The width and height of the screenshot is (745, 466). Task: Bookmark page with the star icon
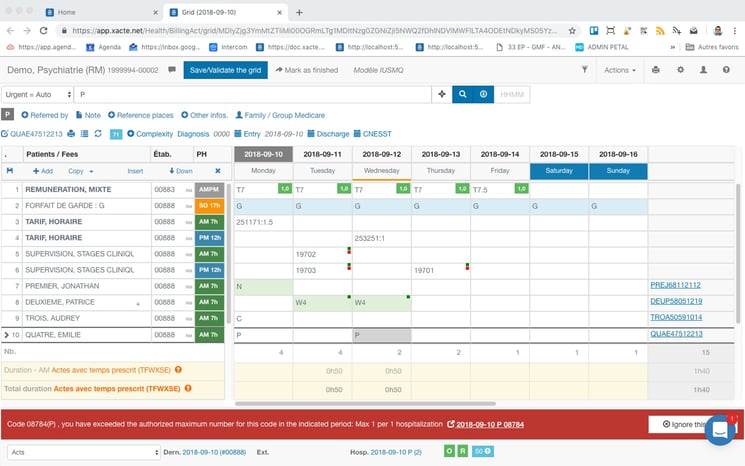tap(572, 30)
